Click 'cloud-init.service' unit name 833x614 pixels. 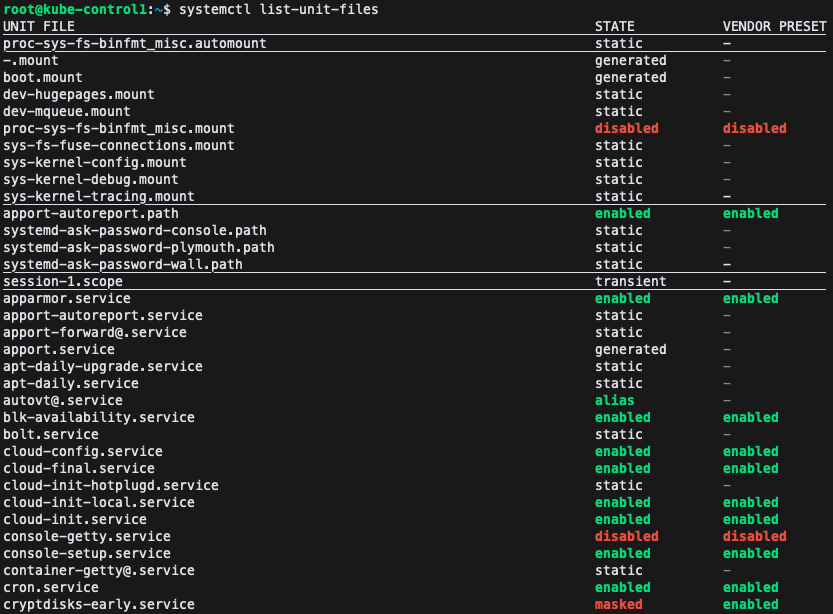[x=75, y=519]
